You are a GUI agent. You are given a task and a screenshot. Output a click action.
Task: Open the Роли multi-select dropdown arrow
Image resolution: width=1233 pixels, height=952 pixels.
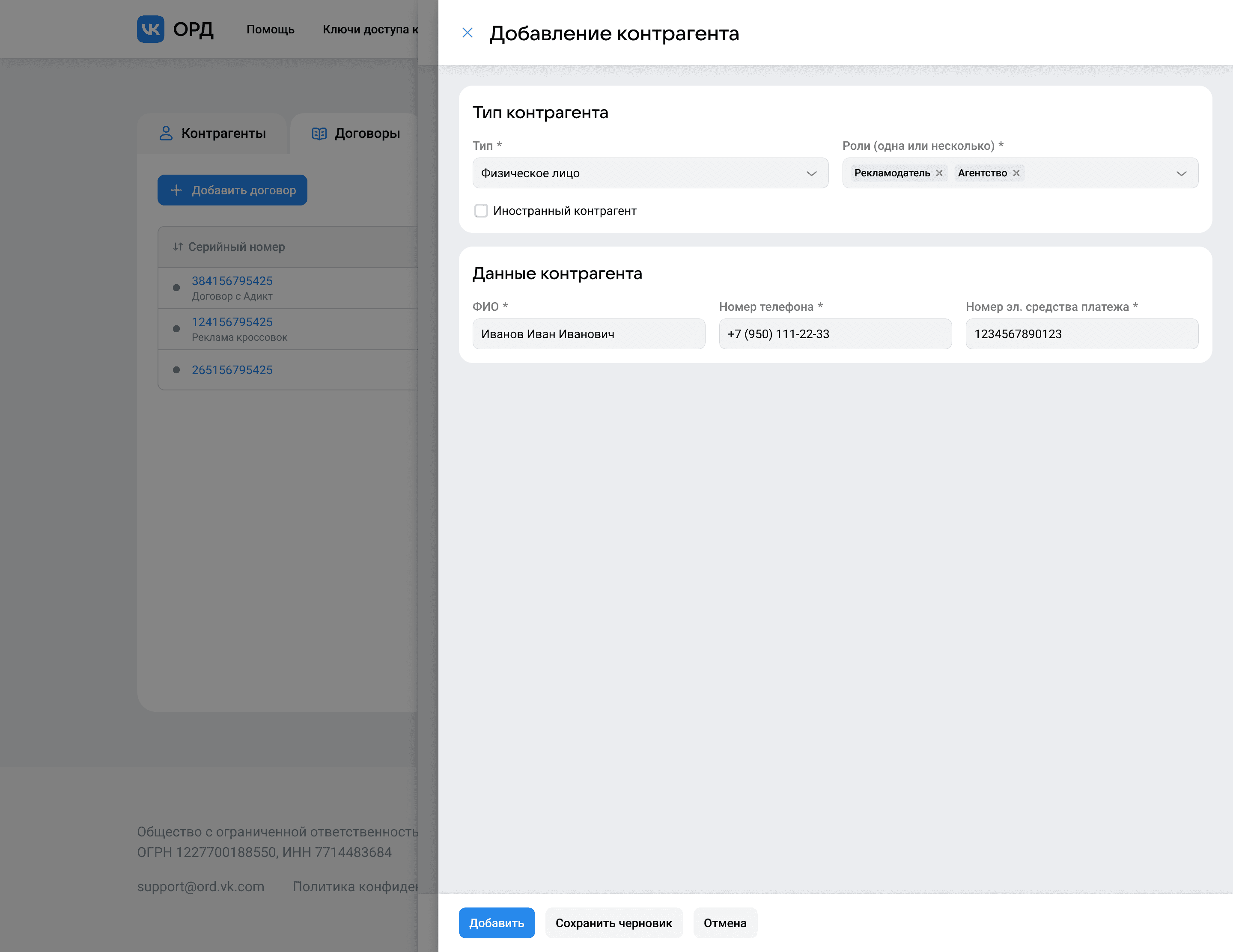click(1181, 173)
